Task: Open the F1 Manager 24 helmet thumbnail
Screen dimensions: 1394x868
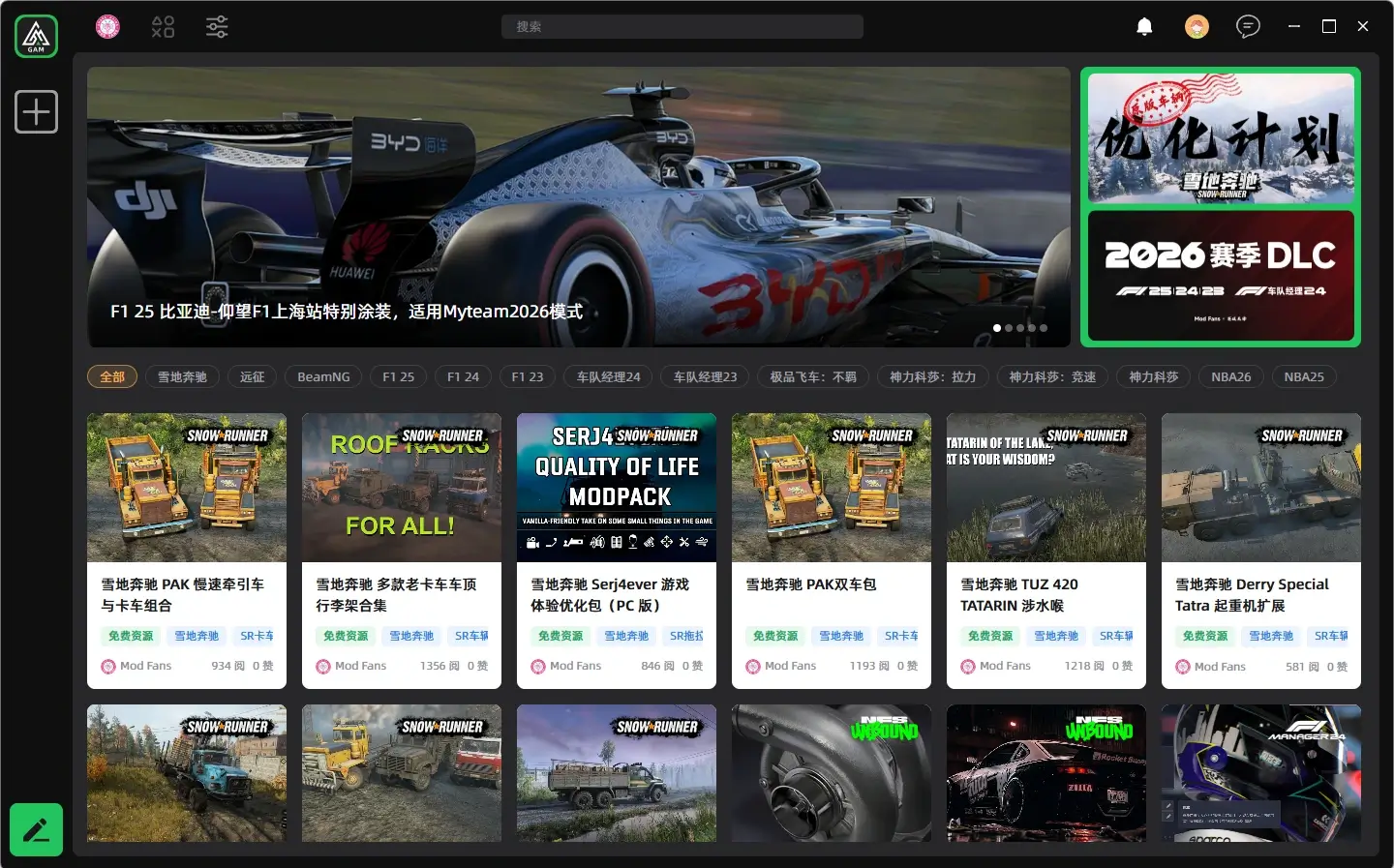Action: (x=1261, y=773)
